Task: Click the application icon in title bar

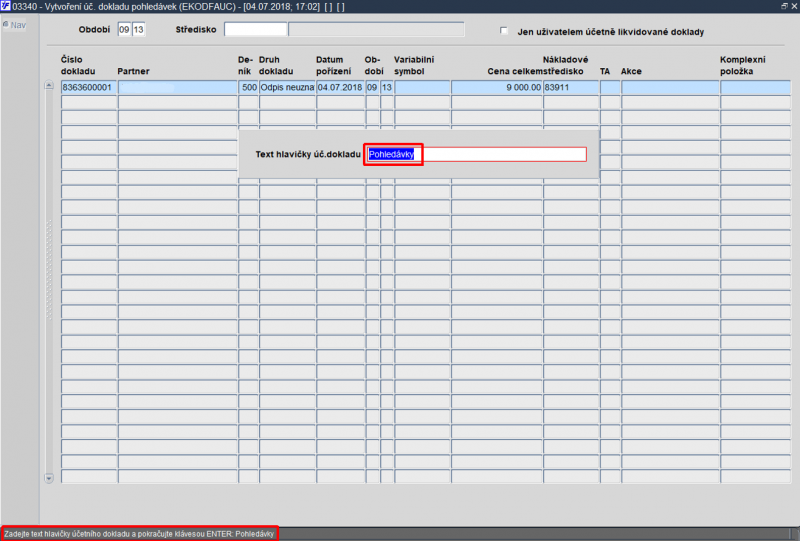Action: [6, 6]
